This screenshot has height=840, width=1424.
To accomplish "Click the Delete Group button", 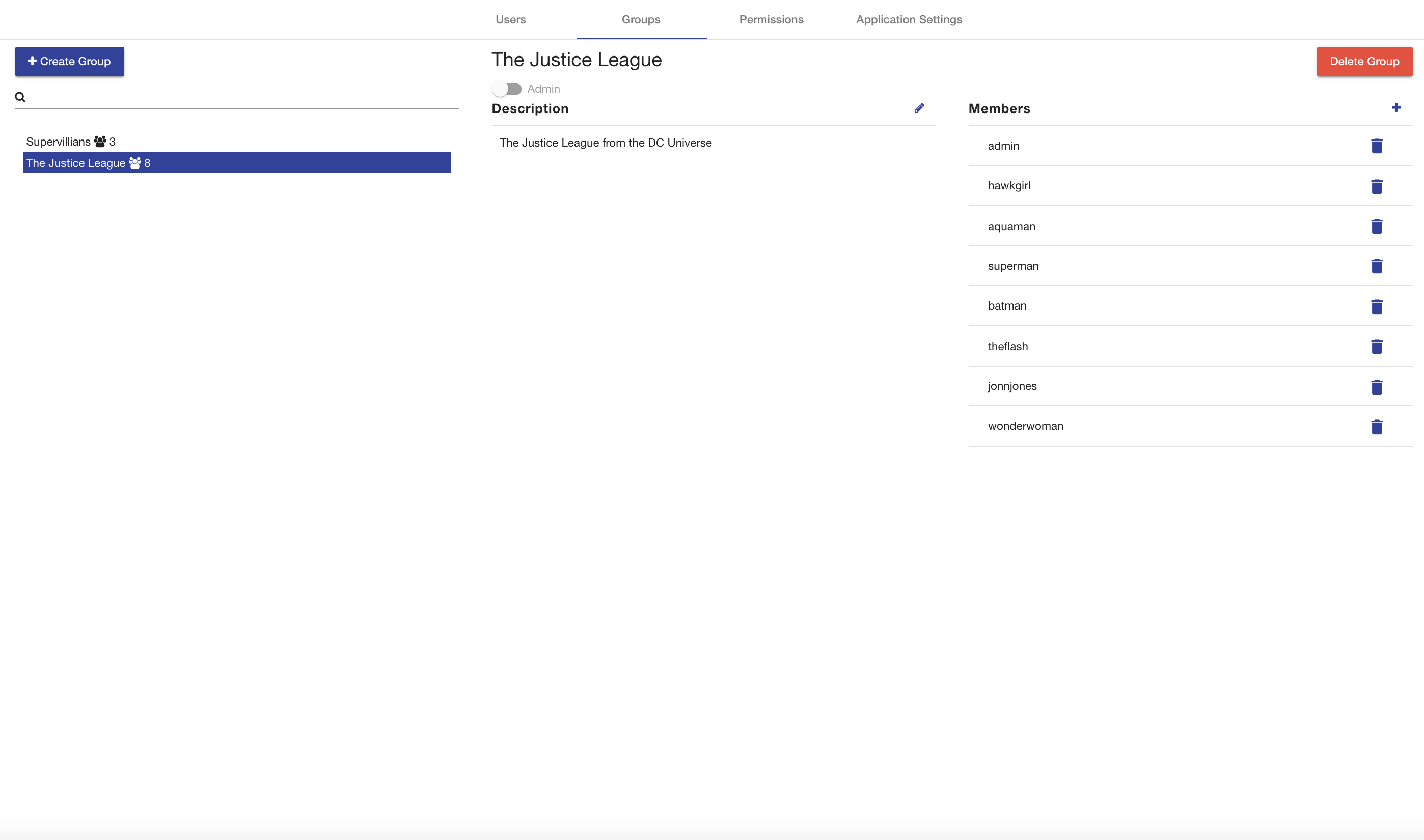I will click(x=1364, y=61).
